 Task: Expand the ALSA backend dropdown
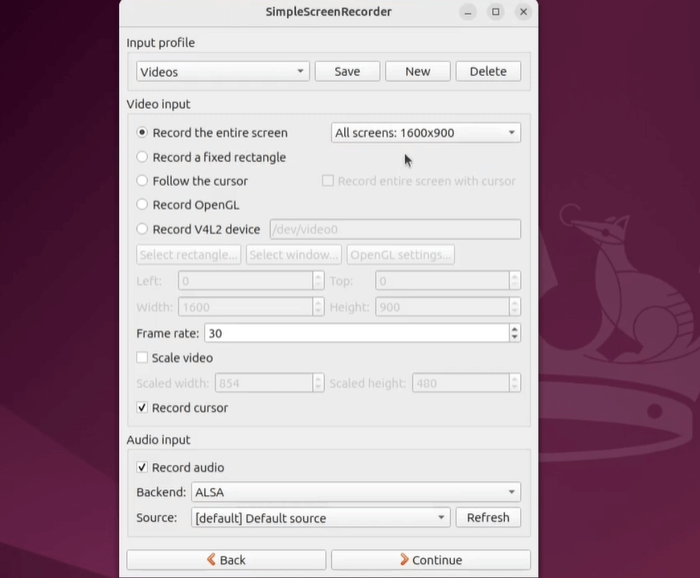356,492
